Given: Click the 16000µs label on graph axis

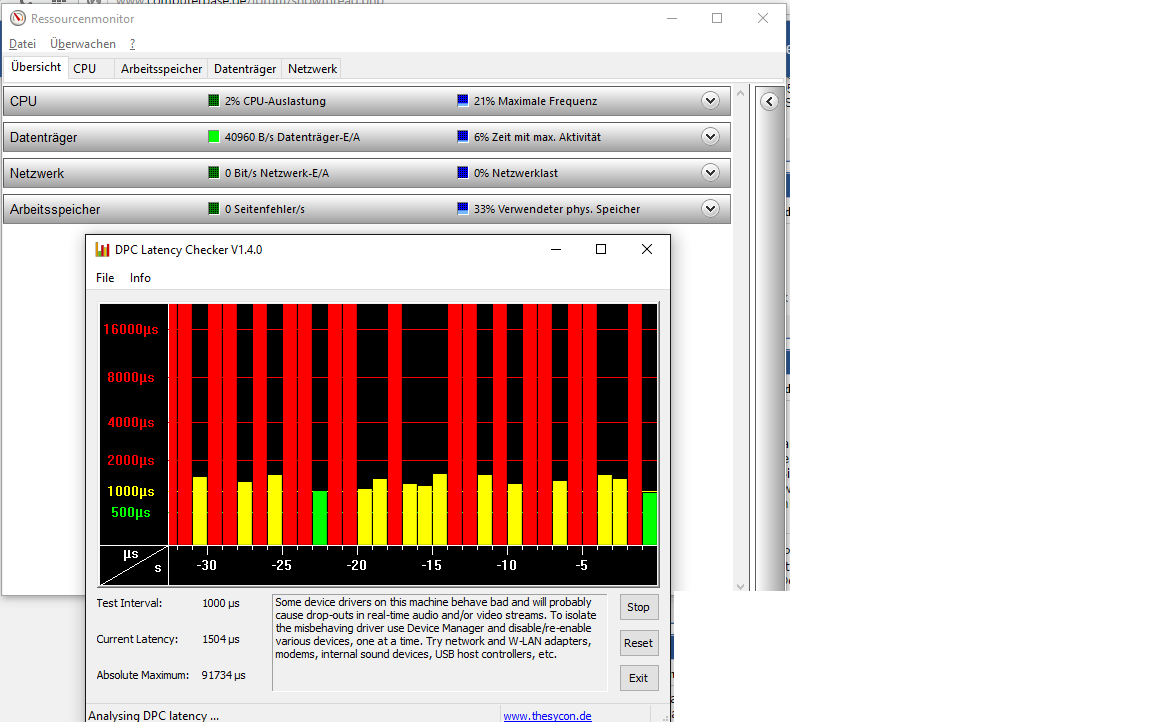Looking at the screenshot, I should point(131,329).
